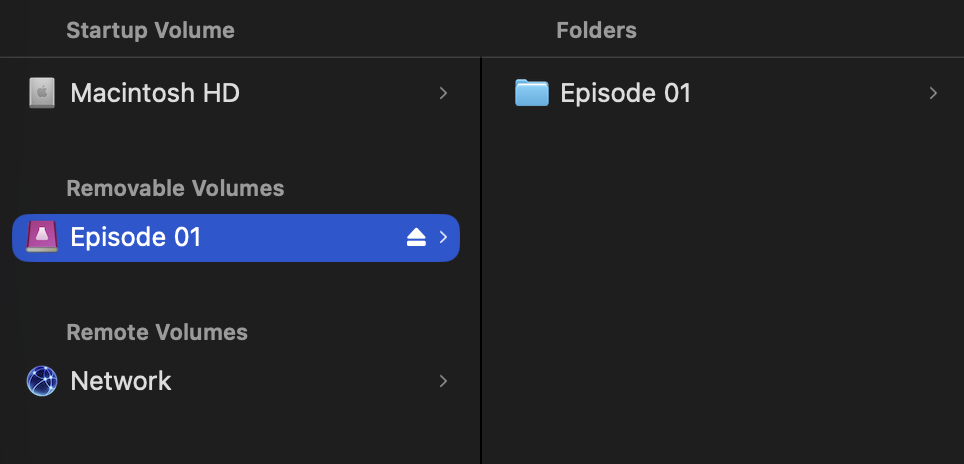Select the Network label in Remote Volumes

[121, 381]
